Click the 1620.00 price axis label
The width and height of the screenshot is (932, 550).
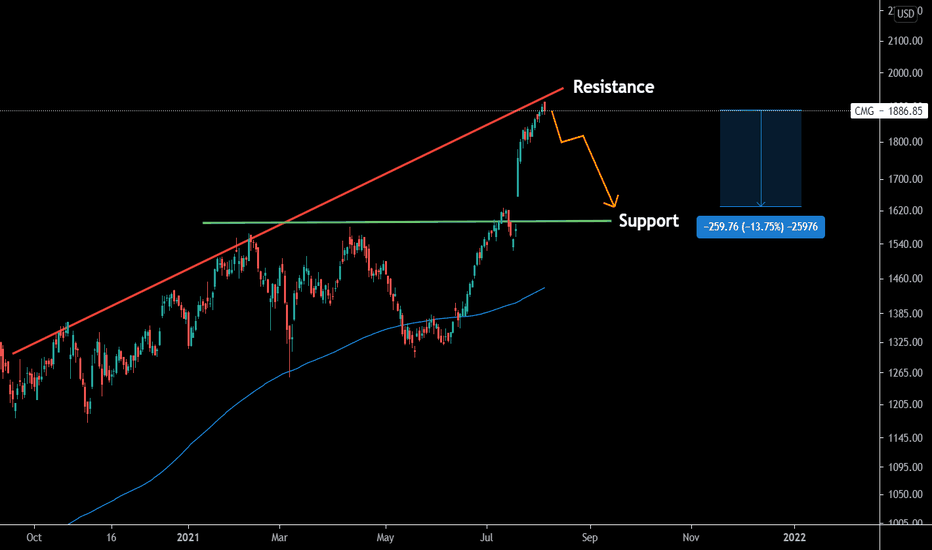(x=905, y=210)
